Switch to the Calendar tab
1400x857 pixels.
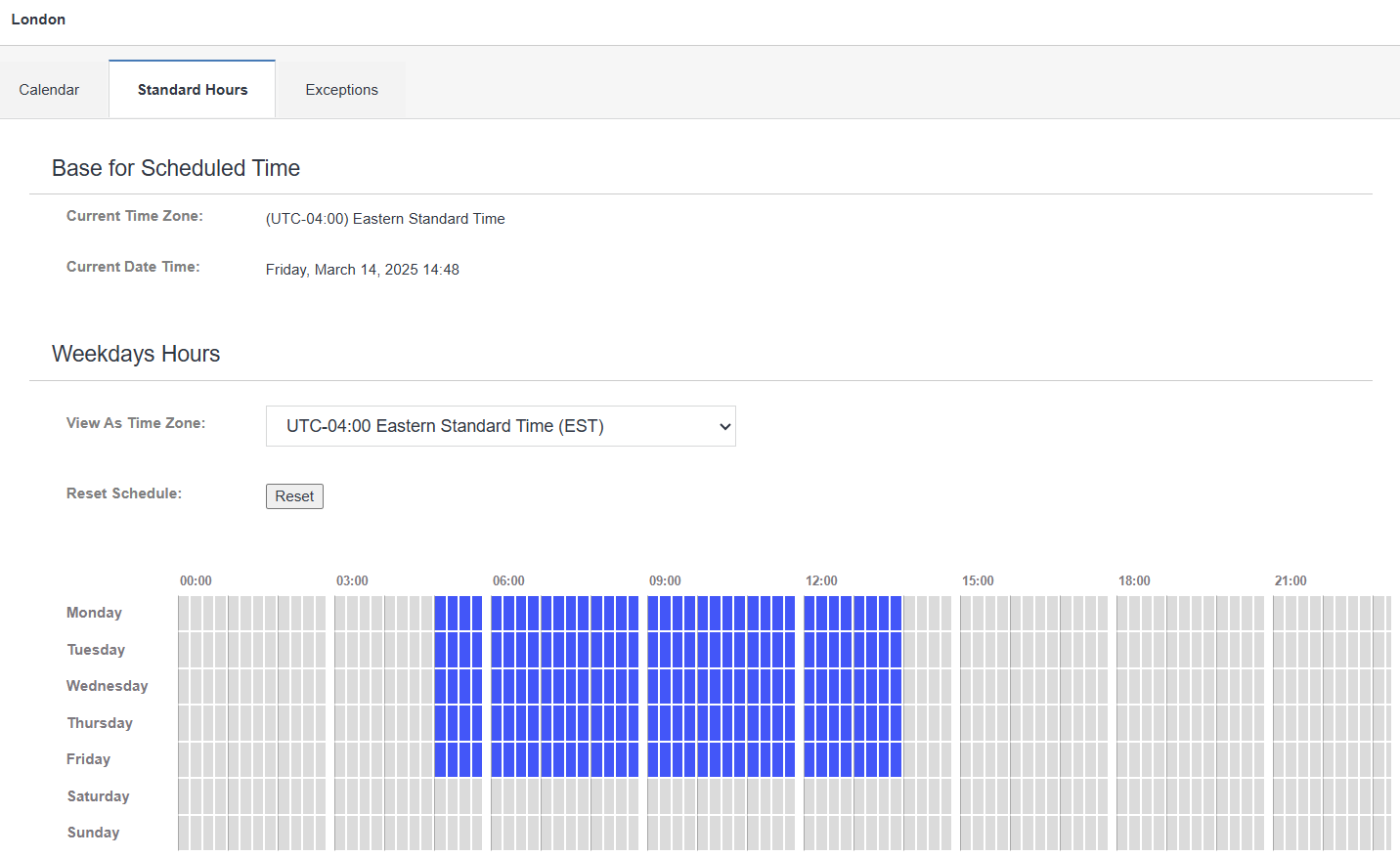(x=49, y=90)
